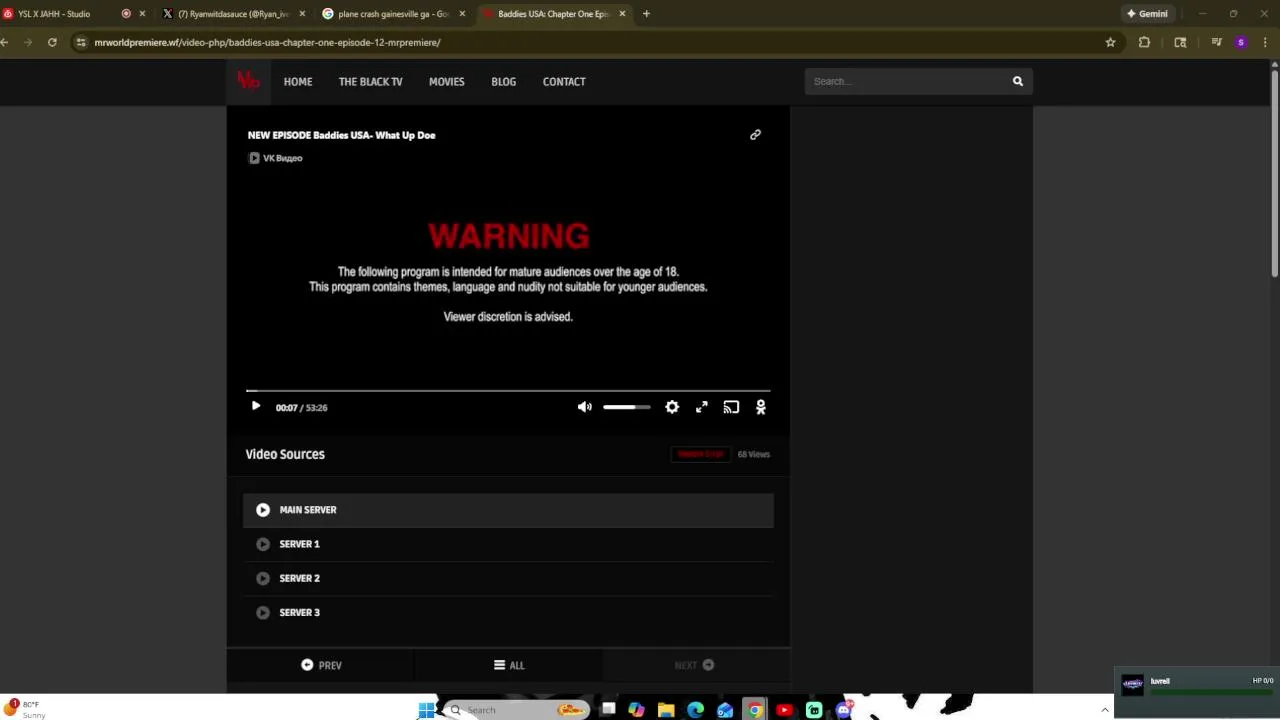Copy video link chain icon

click(x=755, y=135)
